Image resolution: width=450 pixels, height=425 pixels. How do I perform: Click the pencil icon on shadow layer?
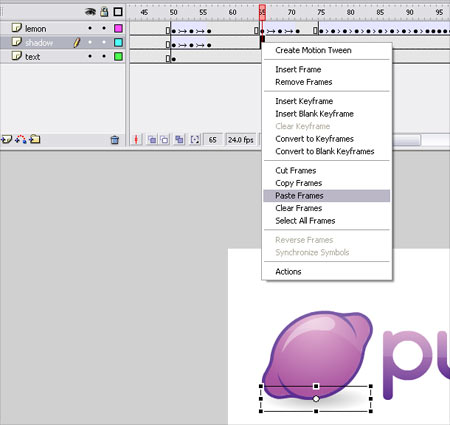click(77, 42)
